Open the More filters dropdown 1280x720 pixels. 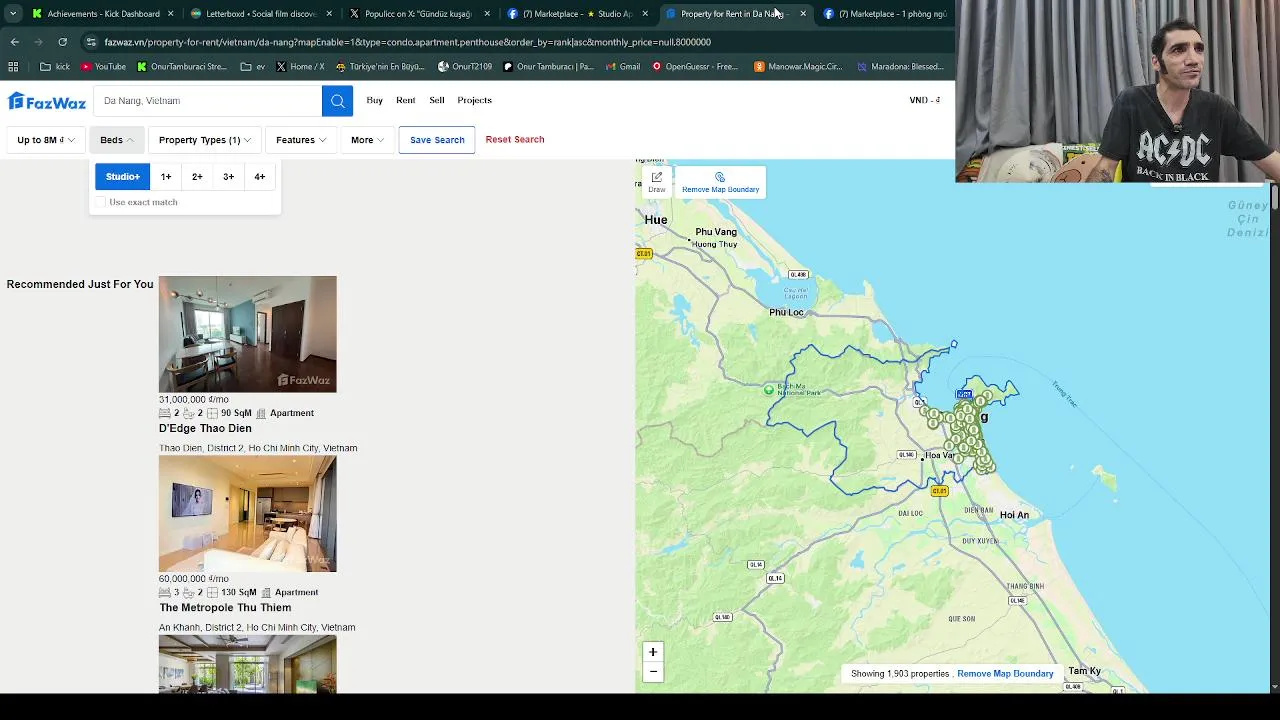(367, 140)
